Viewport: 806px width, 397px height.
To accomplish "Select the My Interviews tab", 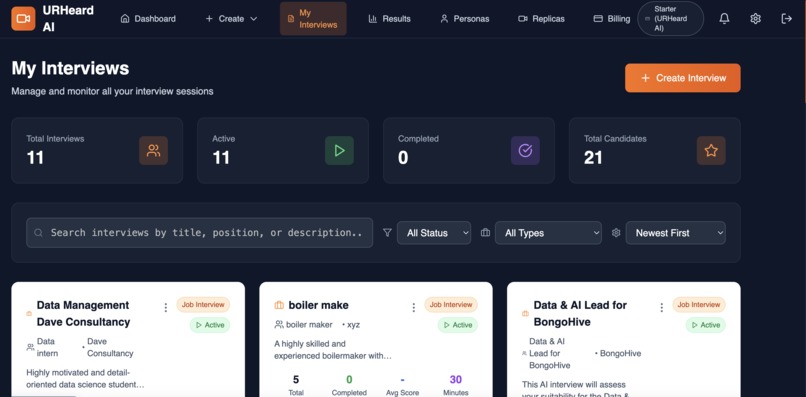I will (x=313, y=19).
